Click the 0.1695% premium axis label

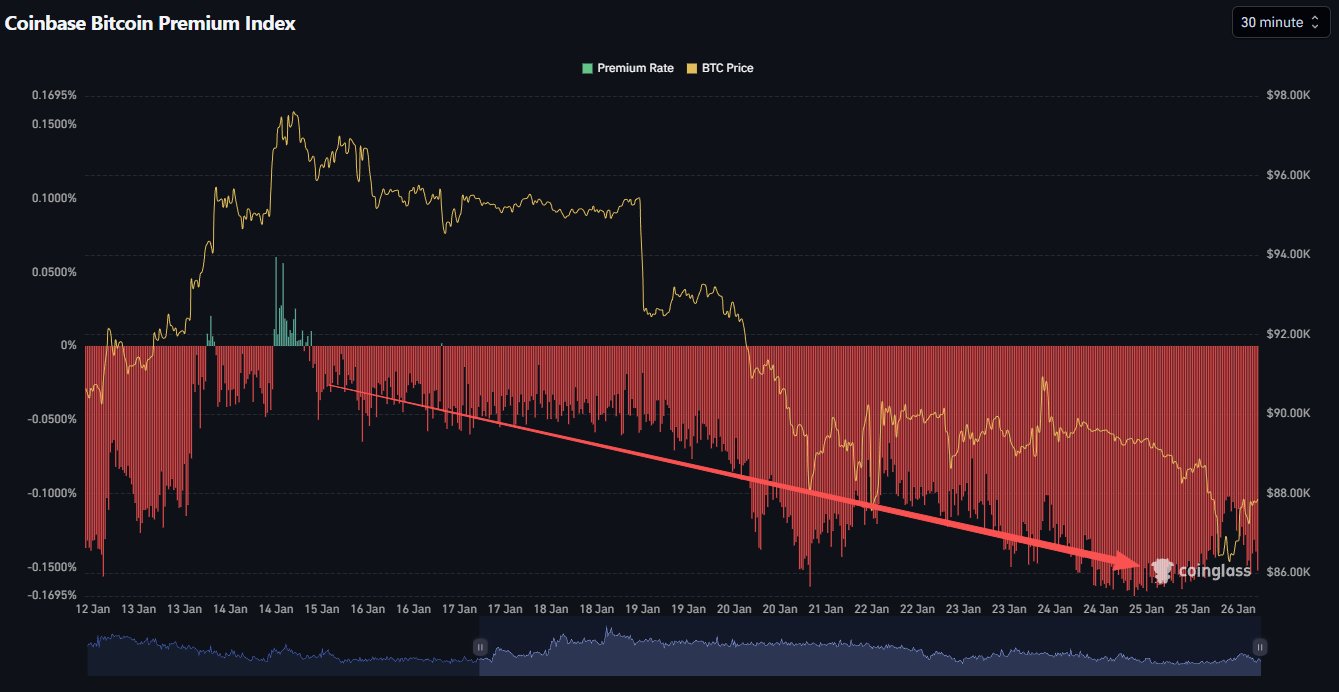tap(54, 96)
